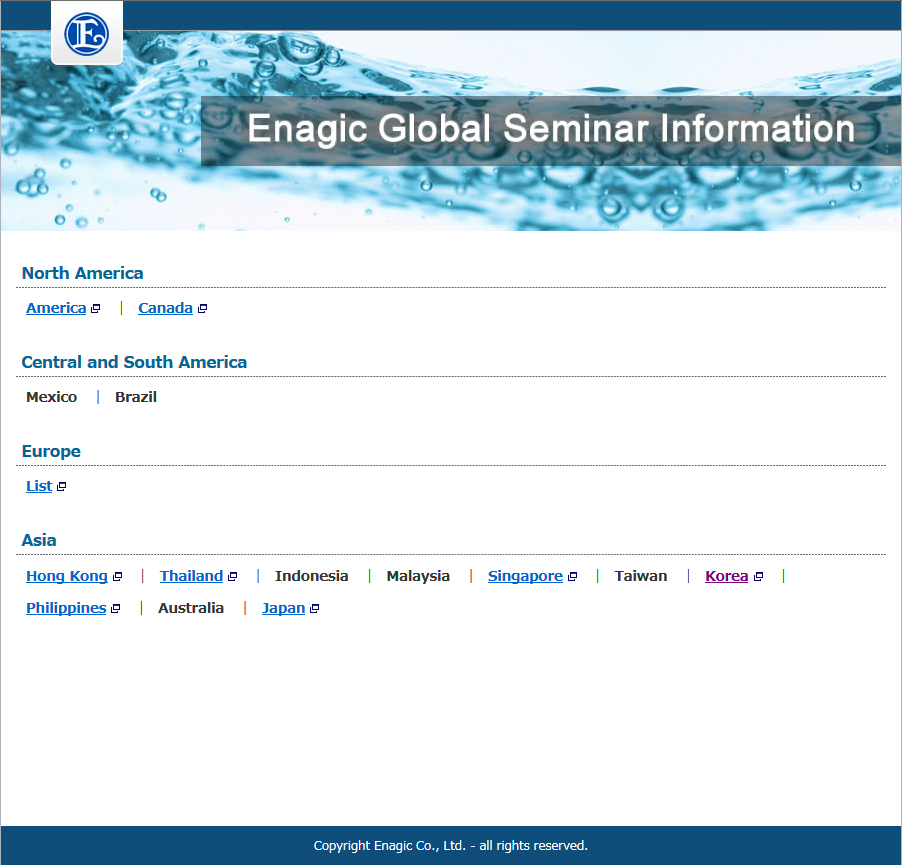The height and width of the screenshot is (865, 902).
Task: Click external-link icon beside Philippines
Action: pyautogui.click(x=115, y=608)
